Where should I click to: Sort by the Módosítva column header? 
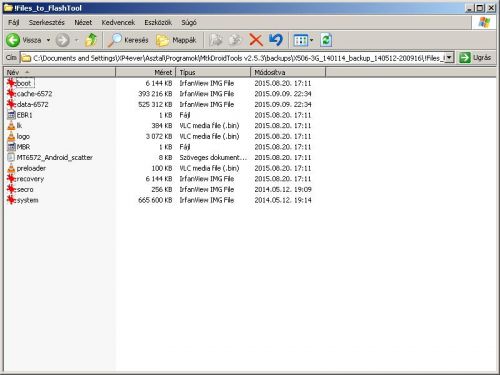click(x=288, y=72)
